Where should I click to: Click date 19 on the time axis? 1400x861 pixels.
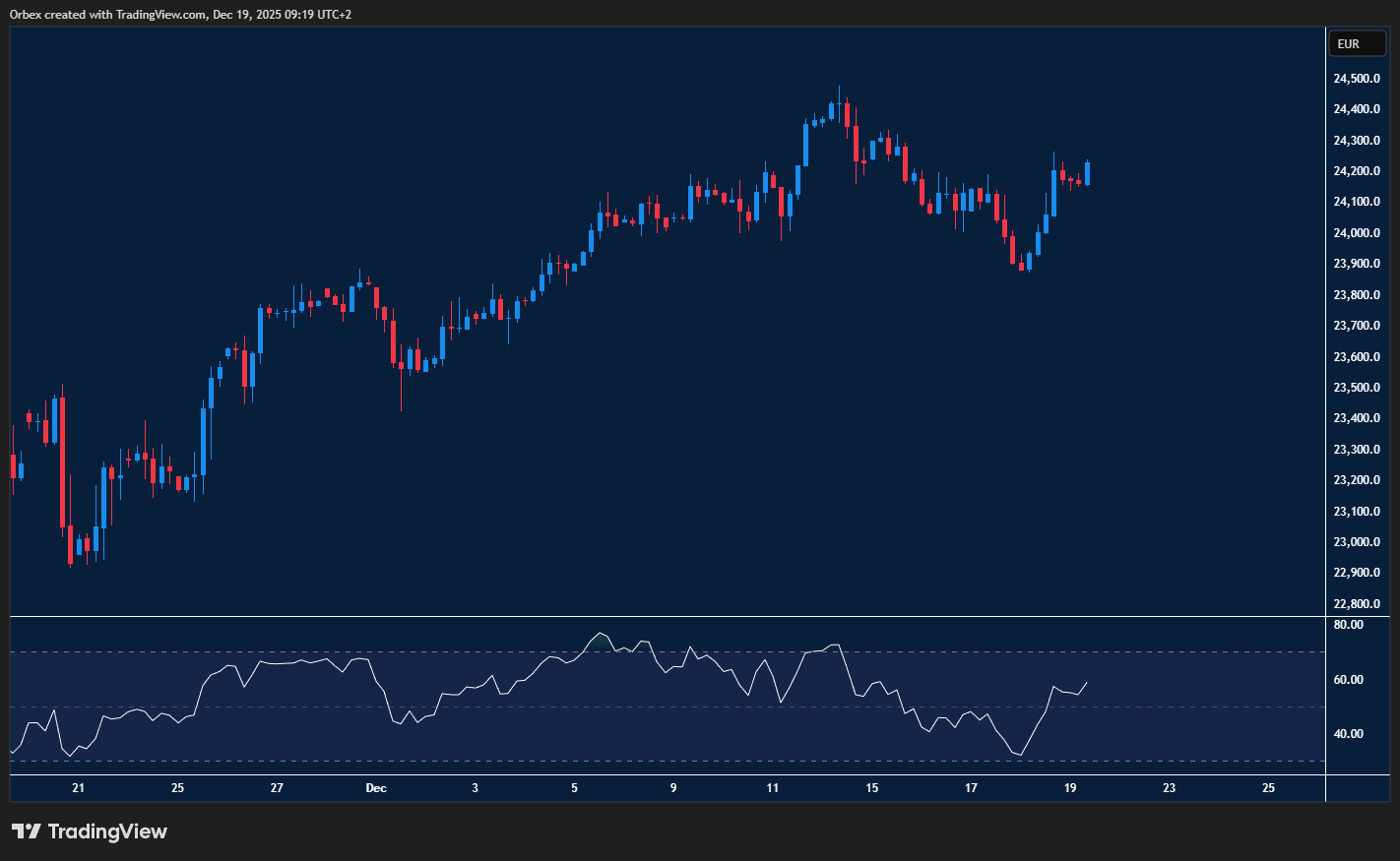(x=1070, y=788)
